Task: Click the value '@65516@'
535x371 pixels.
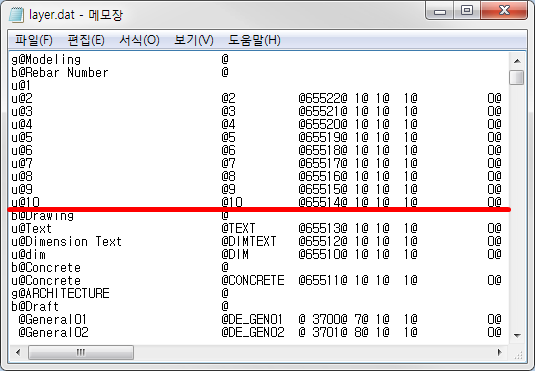Action: 323,176
